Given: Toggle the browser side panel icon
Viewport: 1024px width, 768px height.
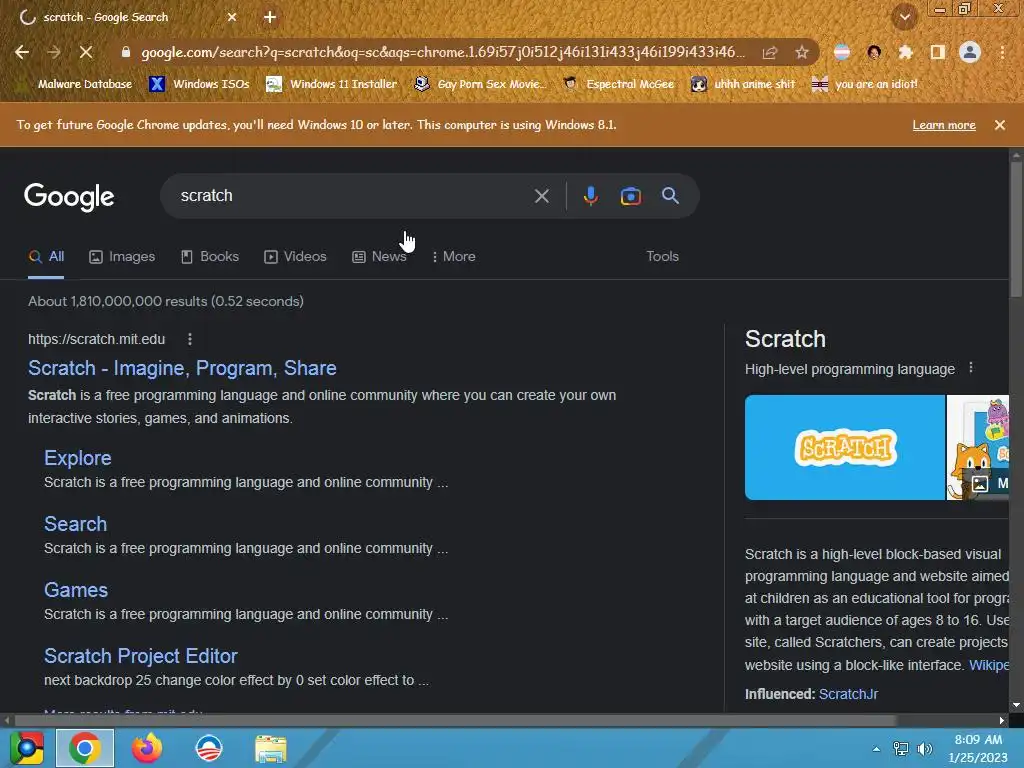Looking at the screenshot, I should click(x=938, y=52).
